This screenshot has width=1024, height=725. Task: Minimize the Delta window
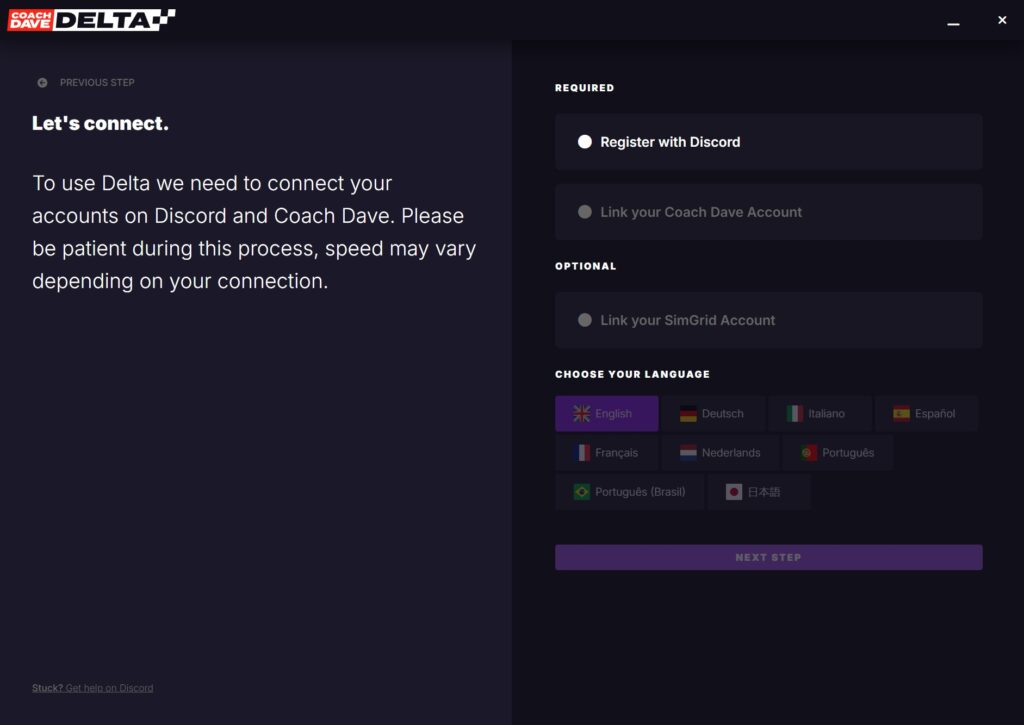[953, 21]
